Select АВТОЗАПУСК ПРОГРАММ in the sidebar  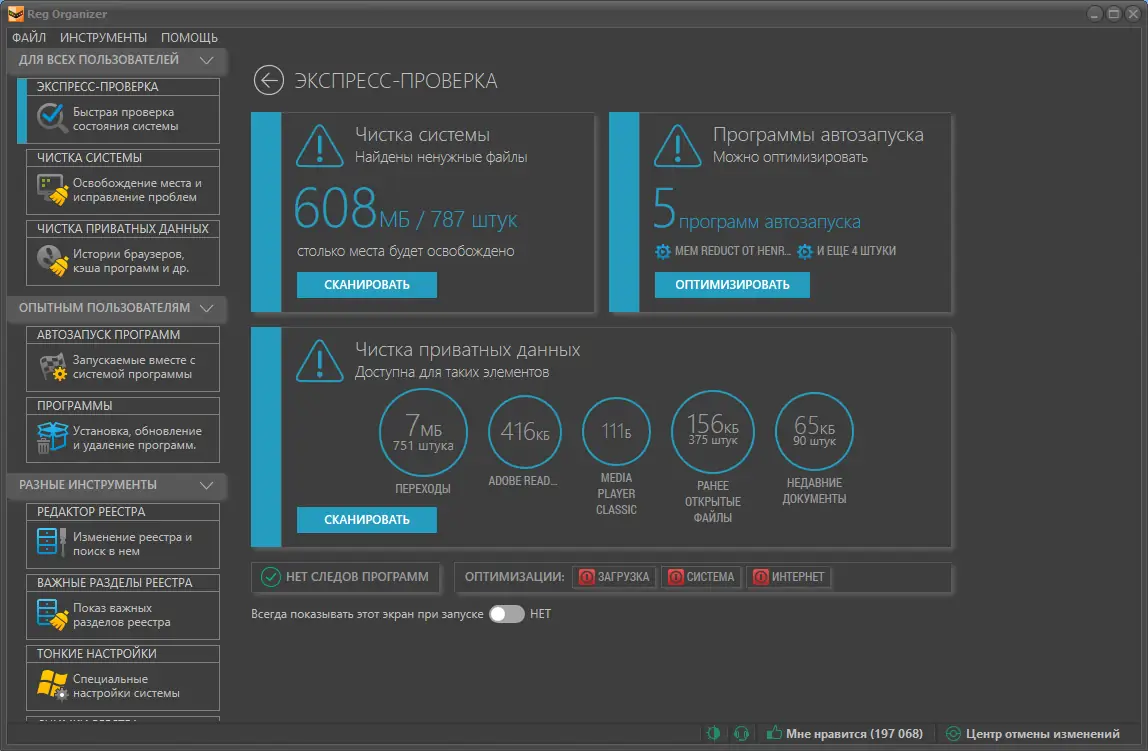click(123, 359)
